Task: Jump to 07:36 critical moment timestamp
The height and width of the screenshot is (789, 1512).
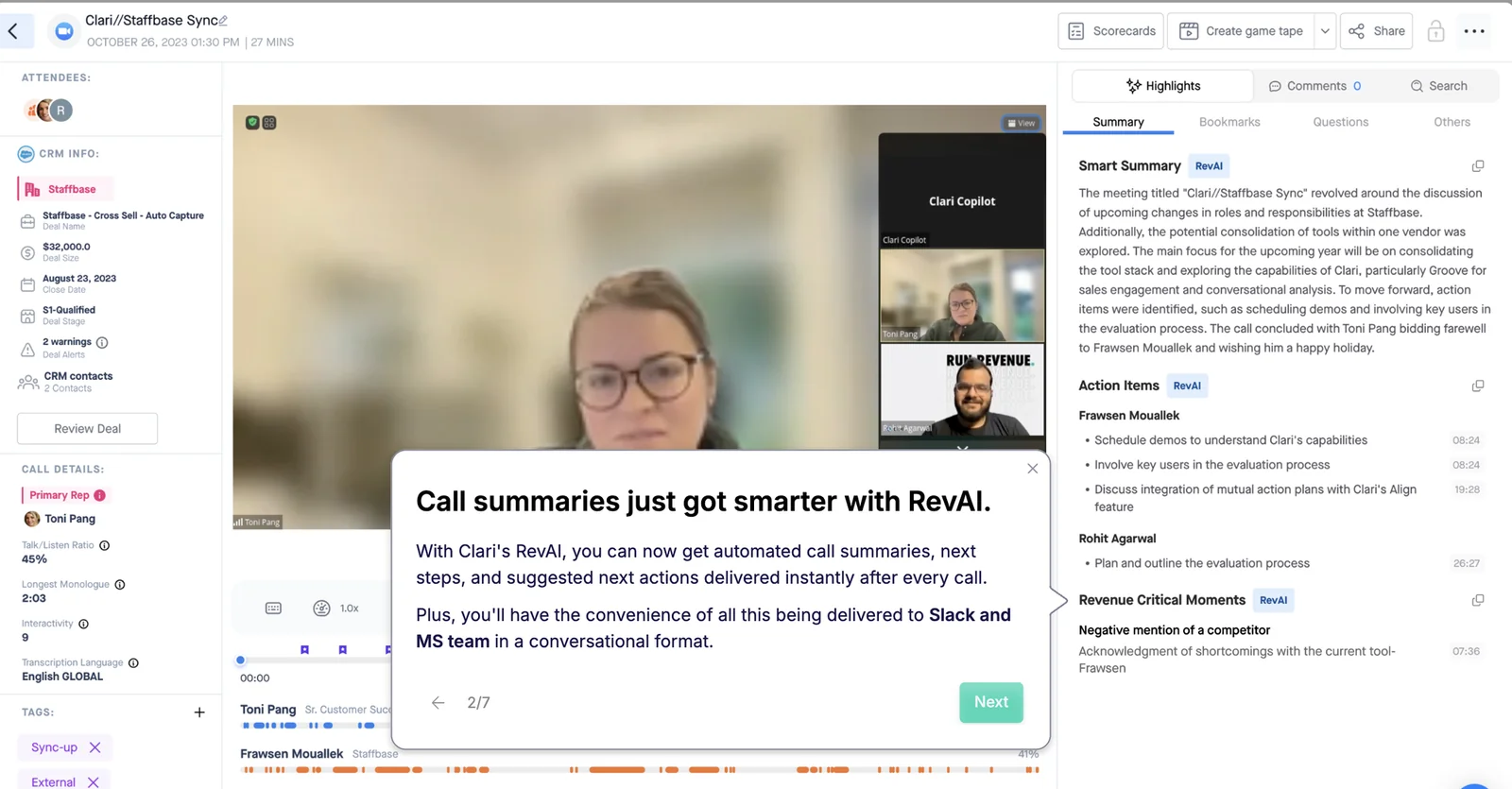Action: (1467, 651)
